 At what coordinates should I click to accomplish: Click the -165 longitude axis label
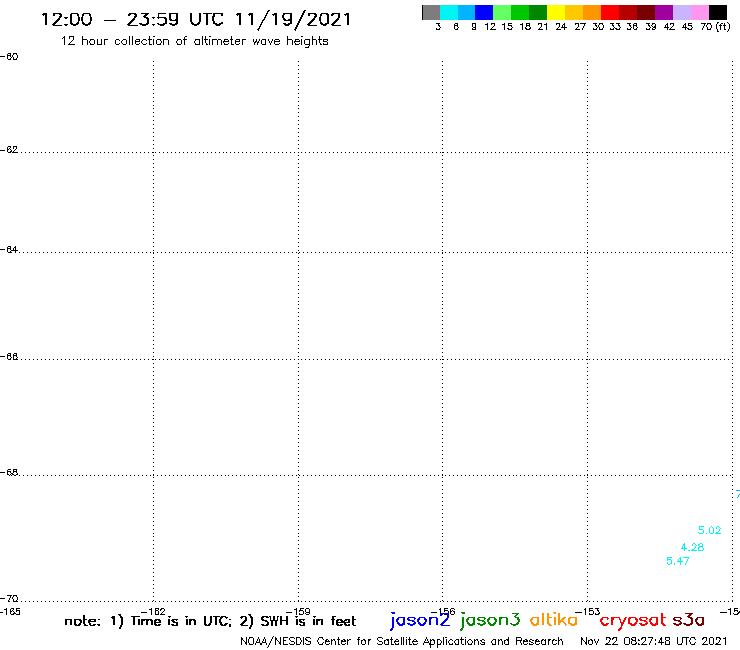[10, 612]
